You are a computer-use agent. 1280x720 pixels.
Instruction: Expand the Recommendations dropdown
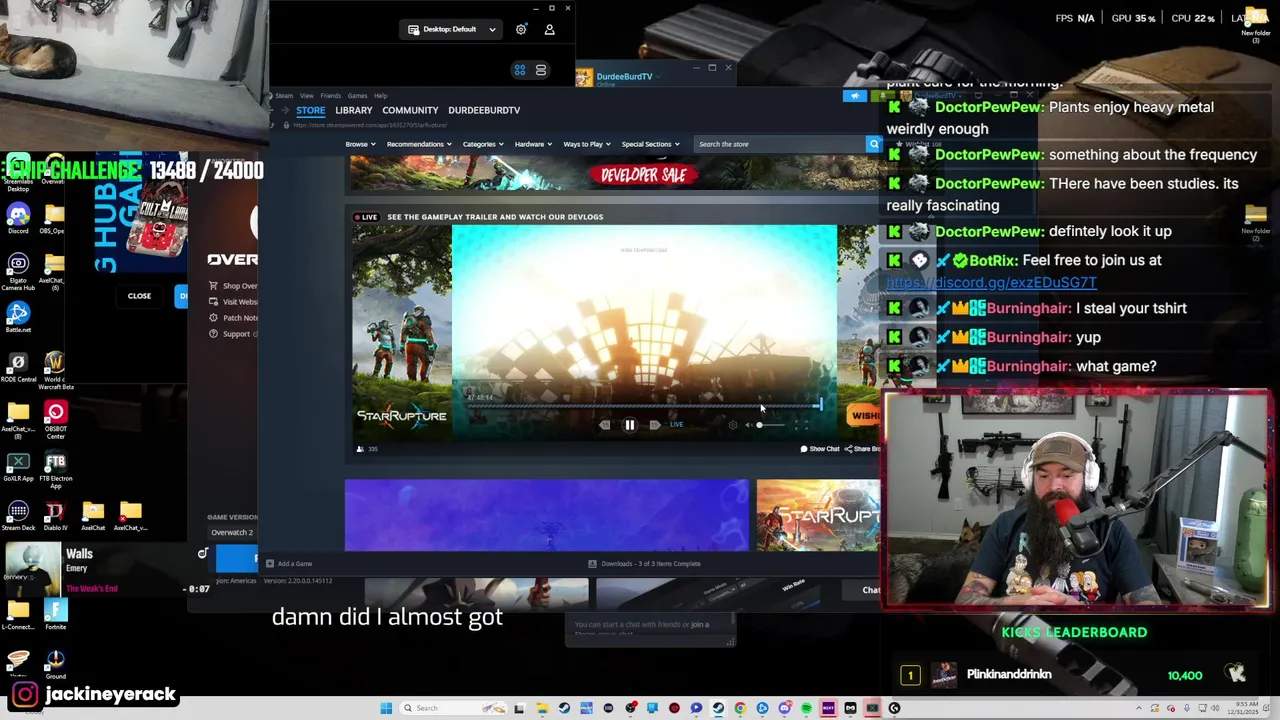(x=419, y=144)
